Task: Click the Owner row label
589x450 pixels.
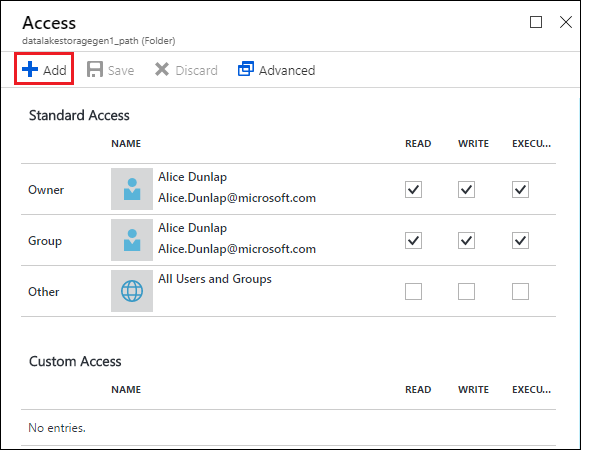Action: point(46,190)
